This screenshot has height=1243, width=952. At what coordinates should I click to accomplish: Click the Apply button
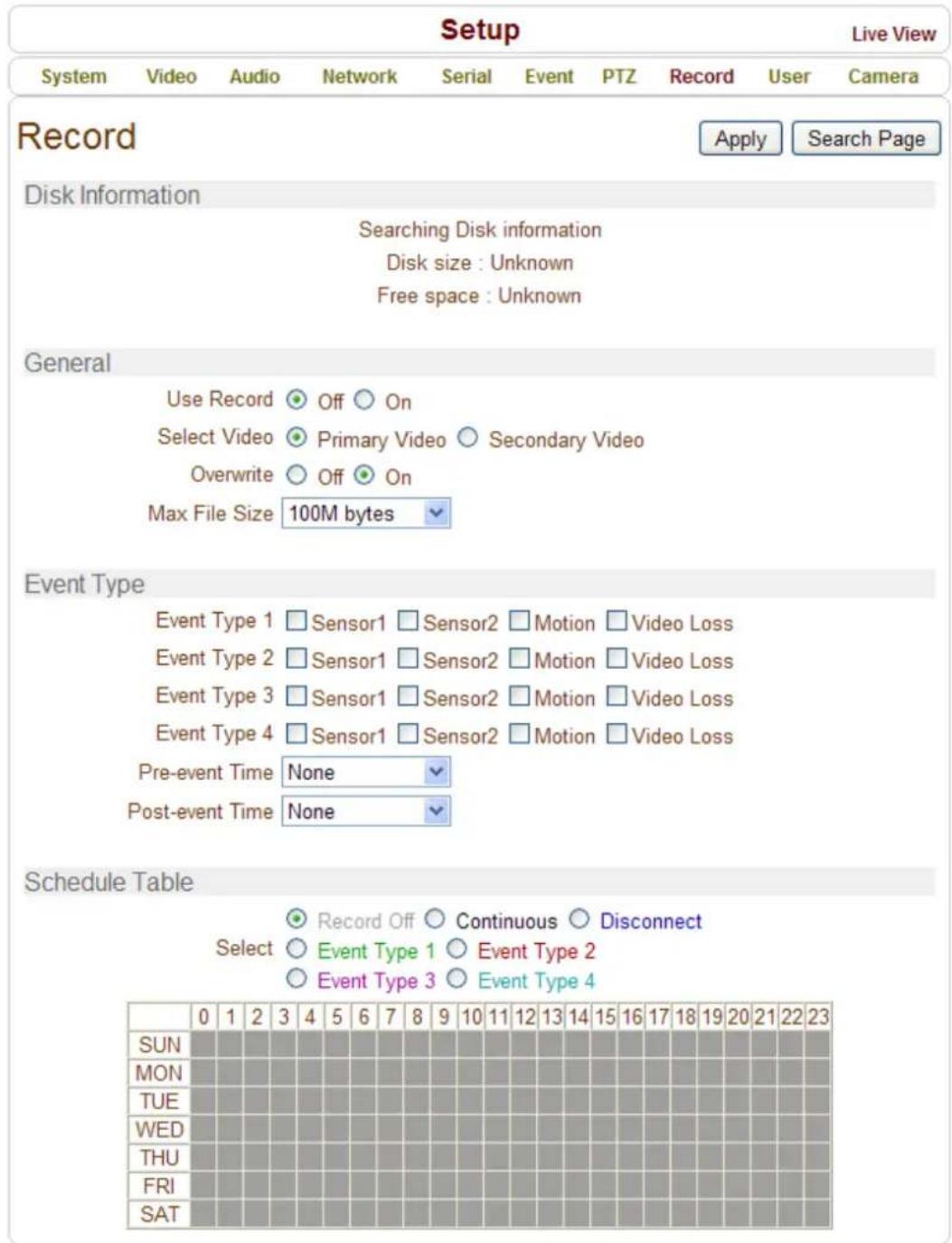(740, 138)
